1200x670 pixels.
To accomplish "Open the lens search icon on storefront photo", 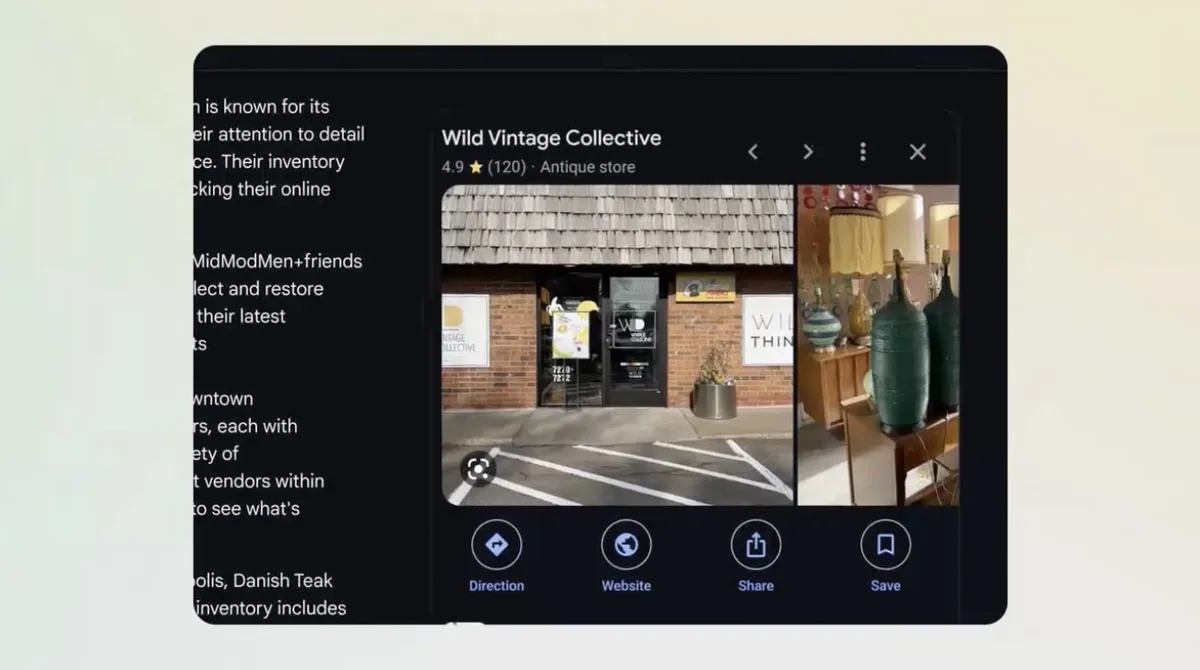I will 478,468.
